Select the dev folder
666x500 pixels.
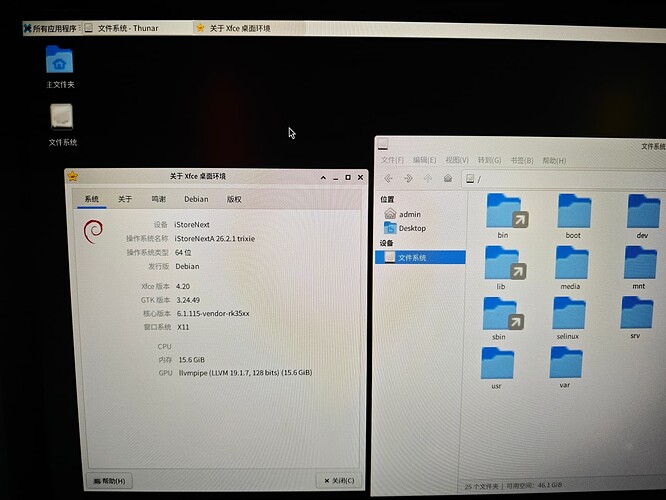coord(643,216)
